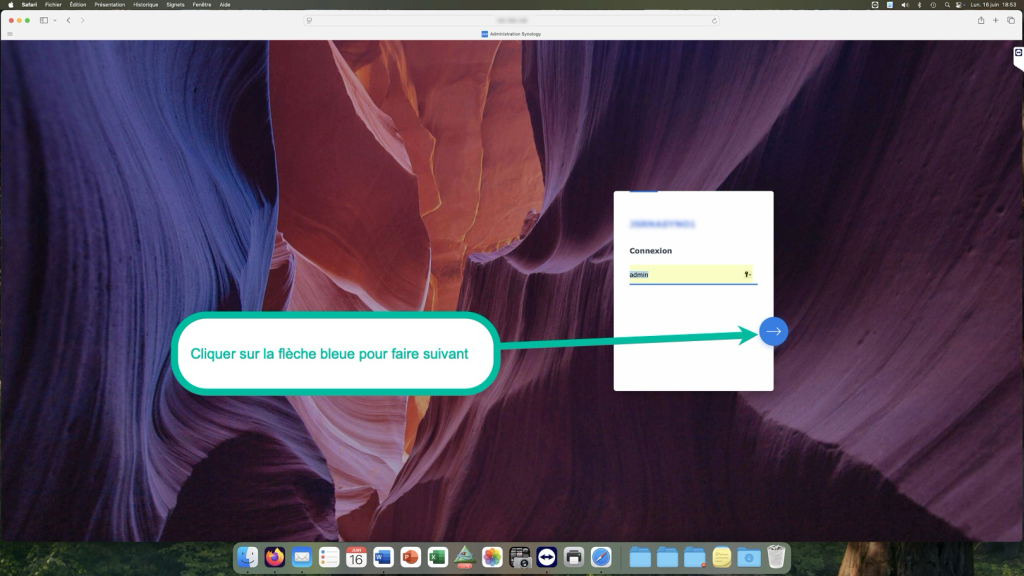Click the reload page icon
The width and height of the screenshot is (1024, 576).
pos(714,20)
